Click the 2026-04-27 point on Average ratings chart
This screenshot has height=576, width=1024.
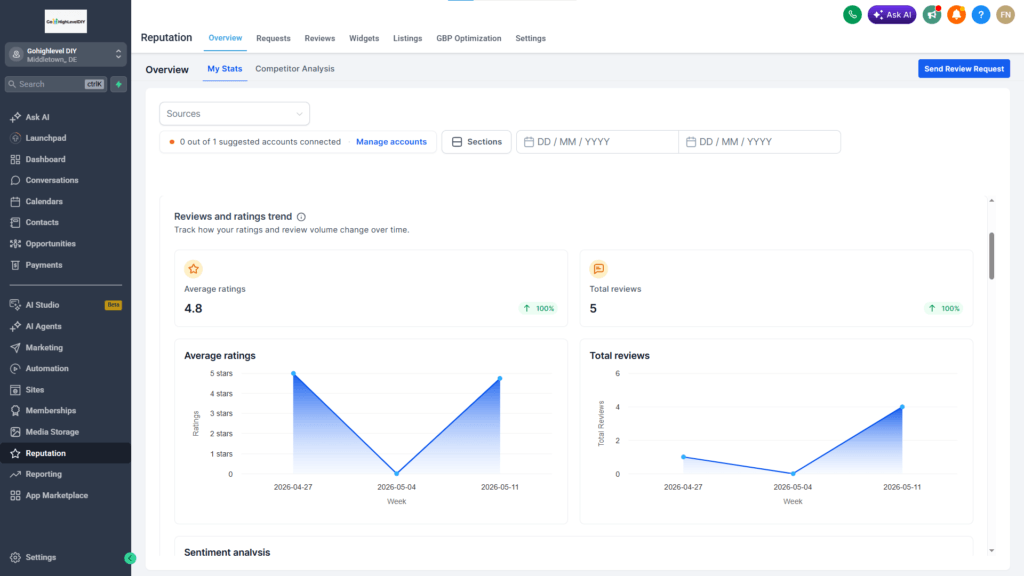pos(293,374)
